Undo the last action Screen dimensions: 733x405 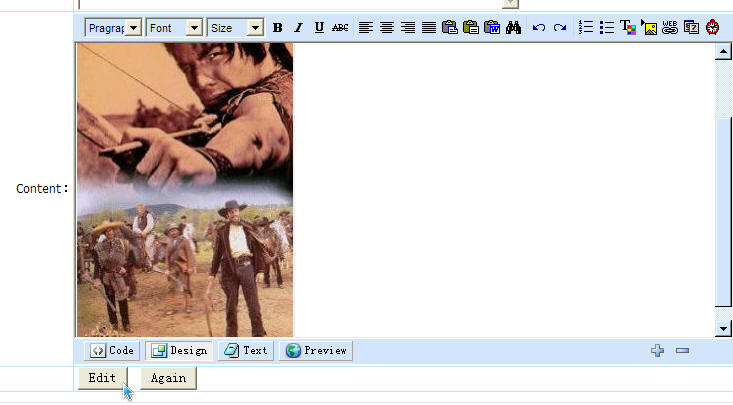[539, 28]
